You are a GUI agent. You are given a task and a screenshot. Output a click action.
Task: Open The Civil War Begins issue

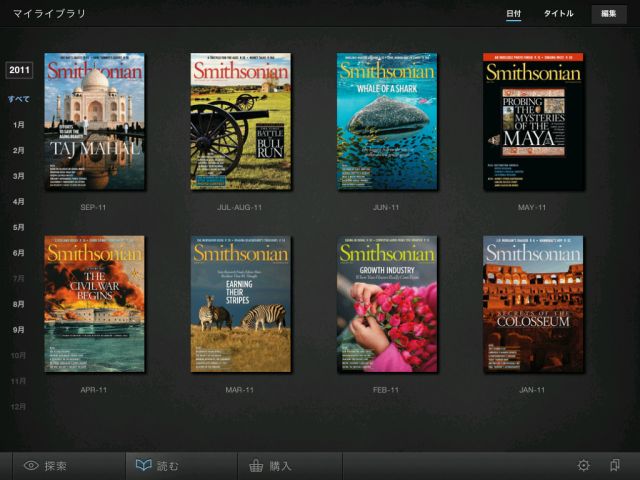pyautogui.click(x=94, y=304)
